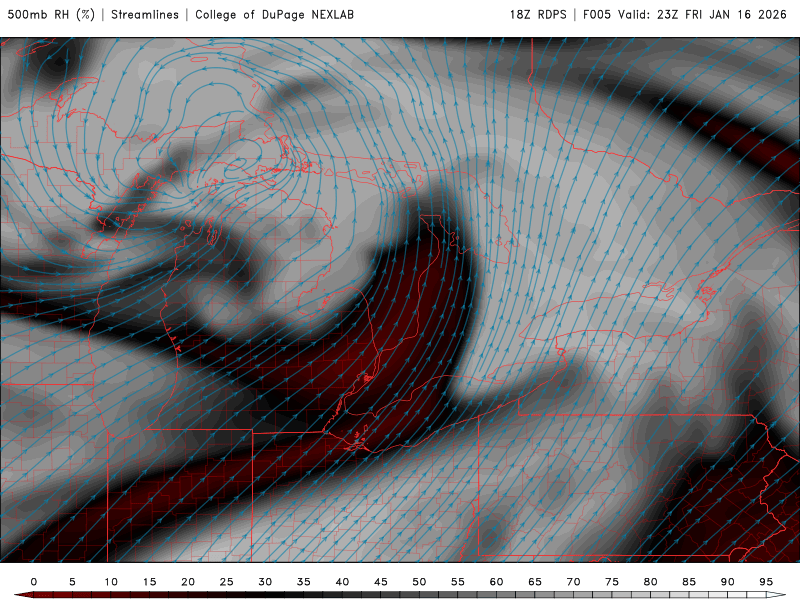Viewport: 800px width, 600px height.
Task: Select the 50 value on the humidity scale
Action: [419, 582]
